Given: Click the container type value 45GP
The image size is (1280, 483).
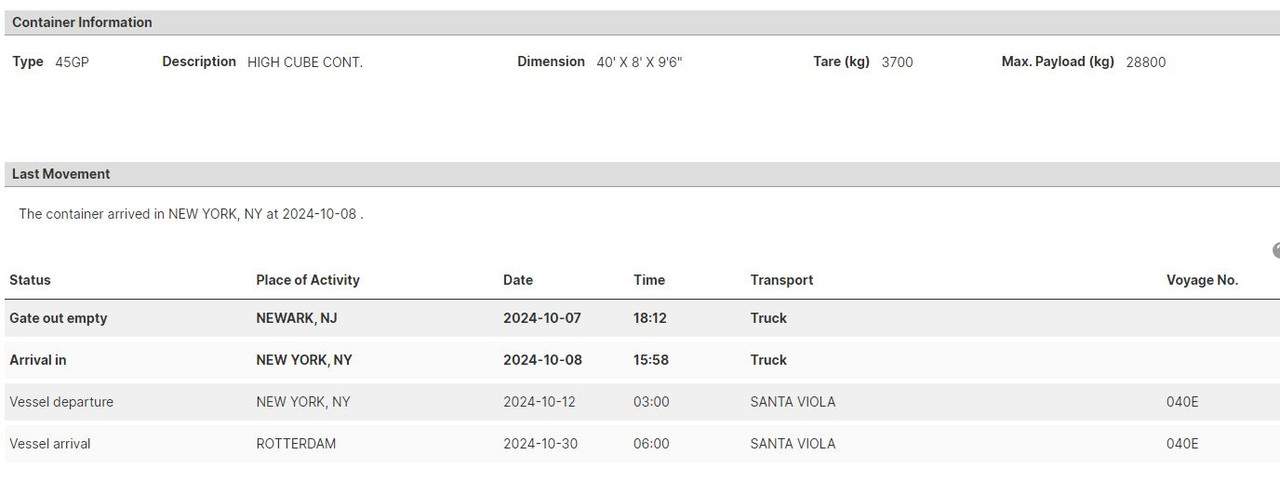Looking at the screenshot, I should coord(72,62).
